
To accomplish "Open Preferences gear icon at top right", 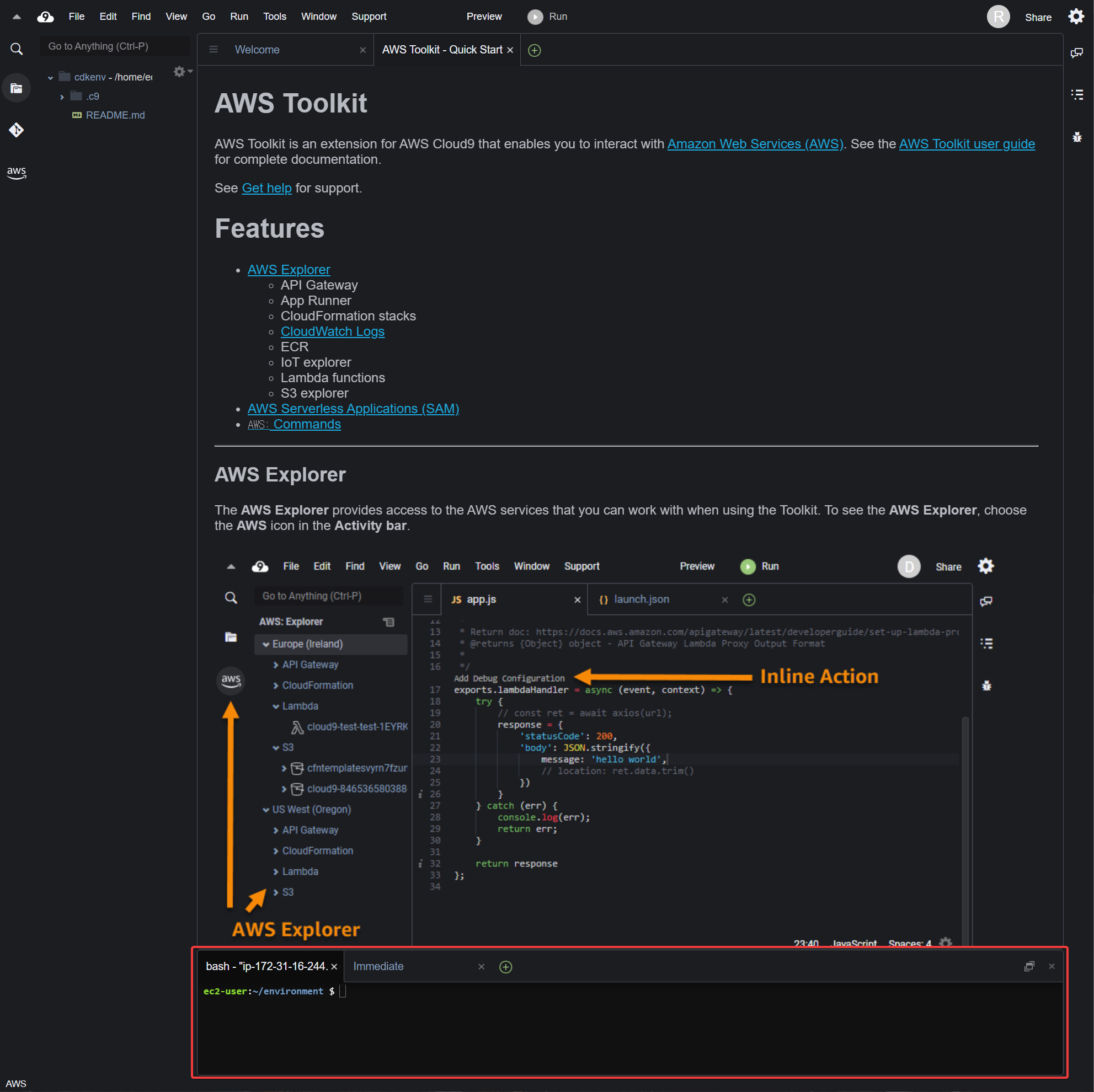I will (1076, 17).
